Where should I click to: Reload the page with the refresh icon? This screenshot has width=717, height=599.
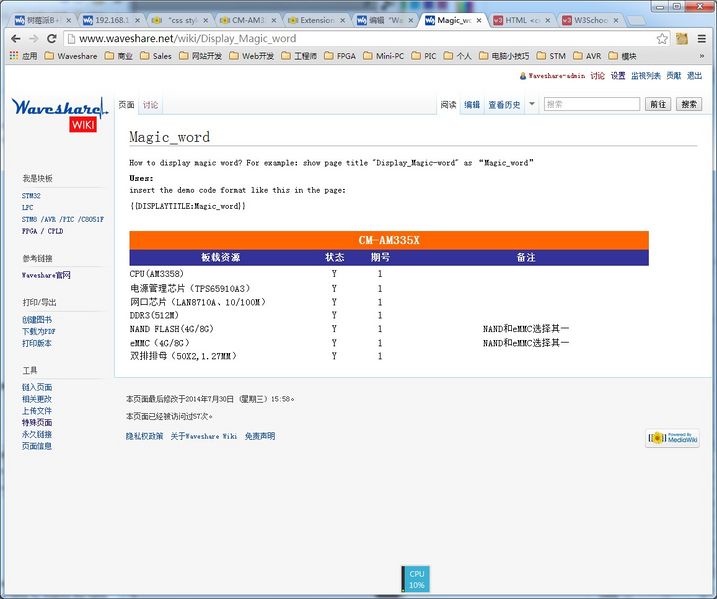[x=52, y=39]
